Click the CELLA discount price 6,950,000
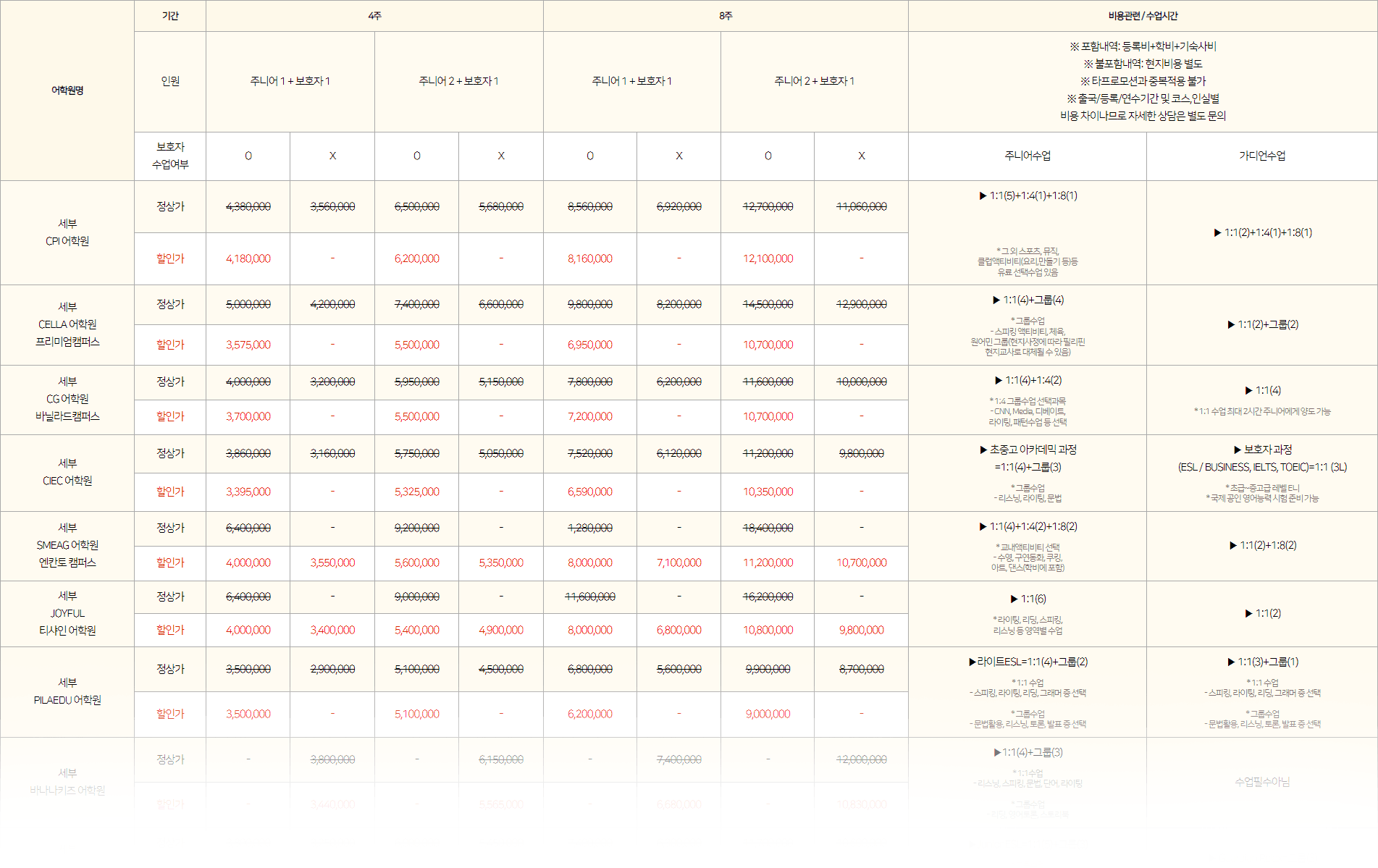This screenshot has width=1378, height=868. pos(590,345)
